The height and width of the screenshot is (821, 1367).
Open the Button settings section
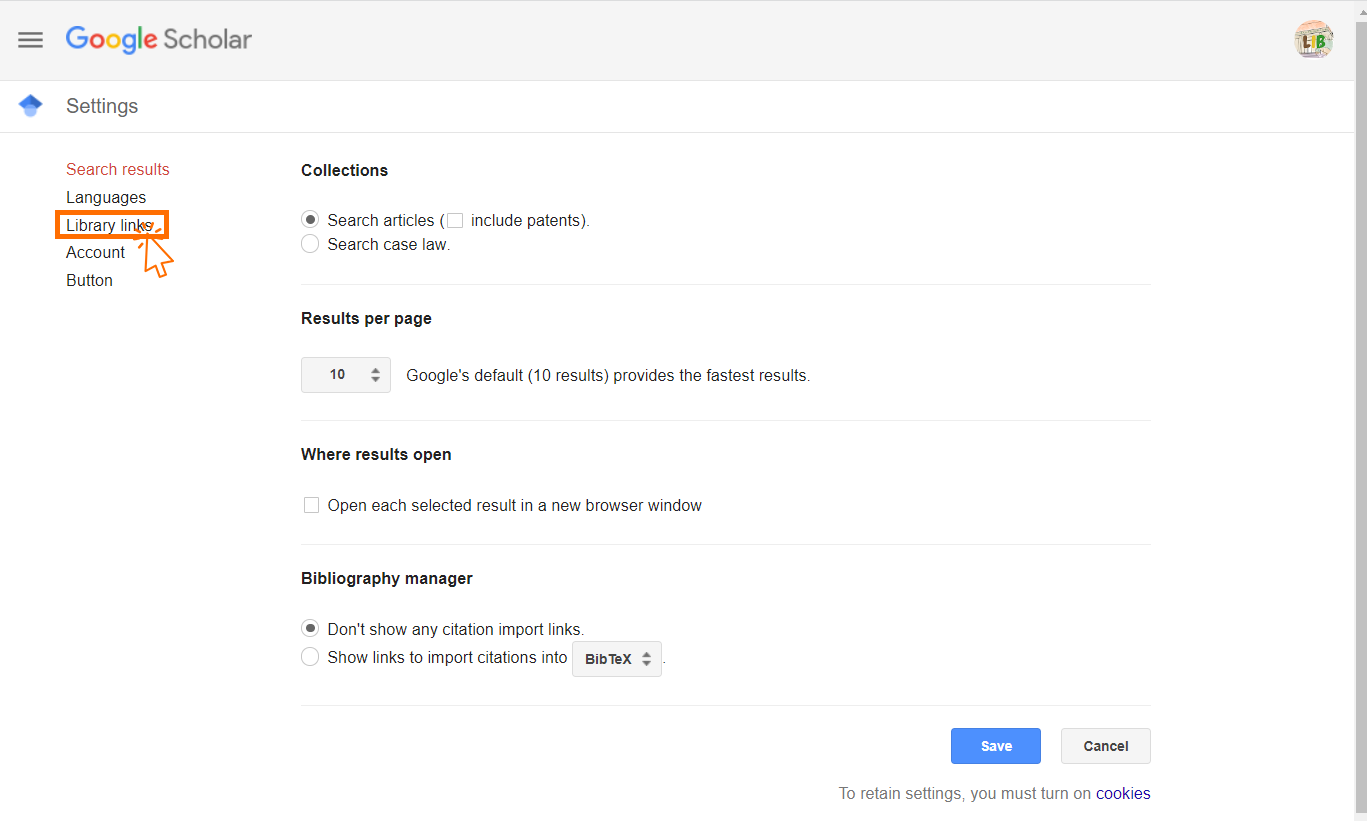tap(89, 280)
